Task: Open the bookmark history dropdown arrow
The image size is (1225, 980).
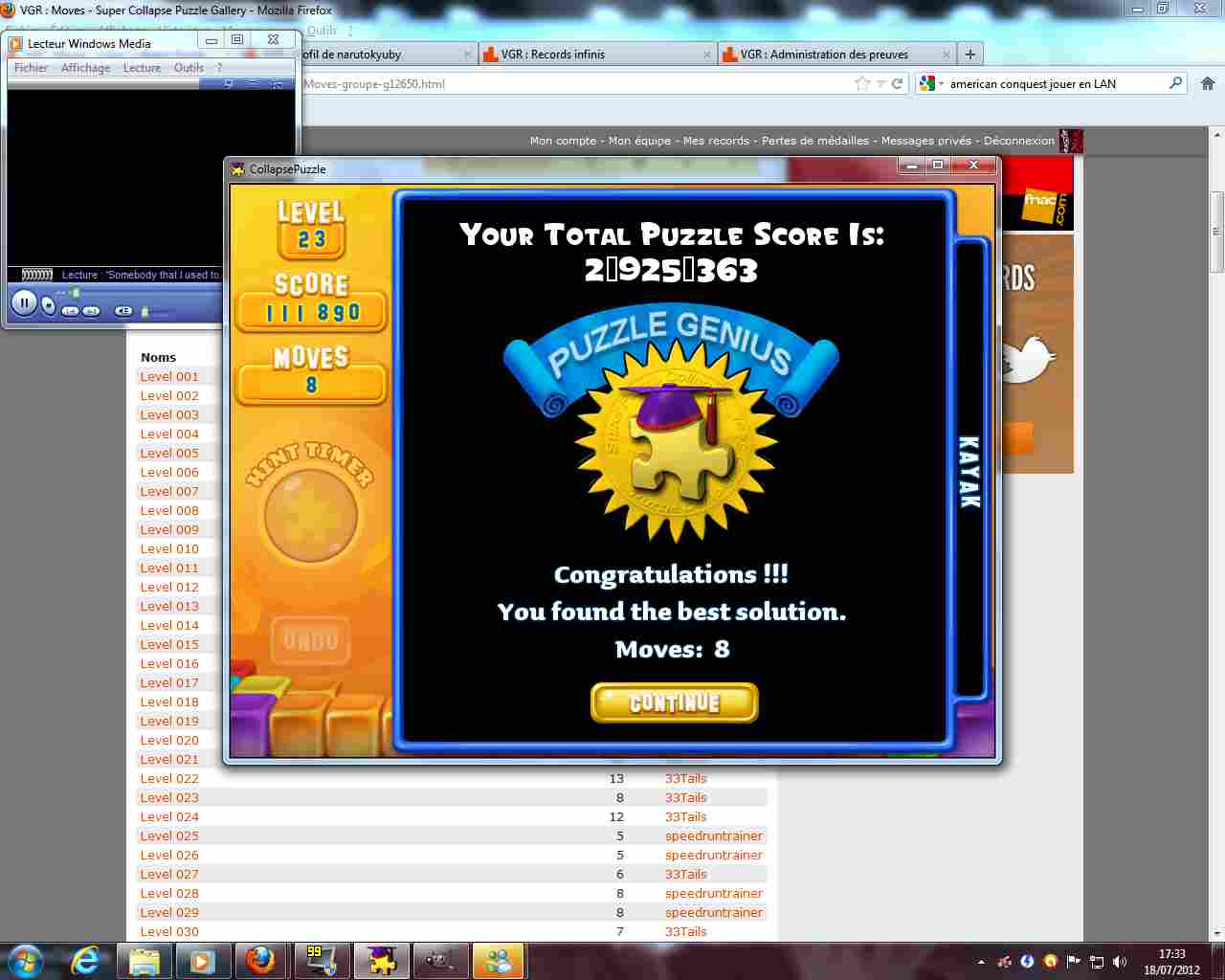Action: click(880, 84)
